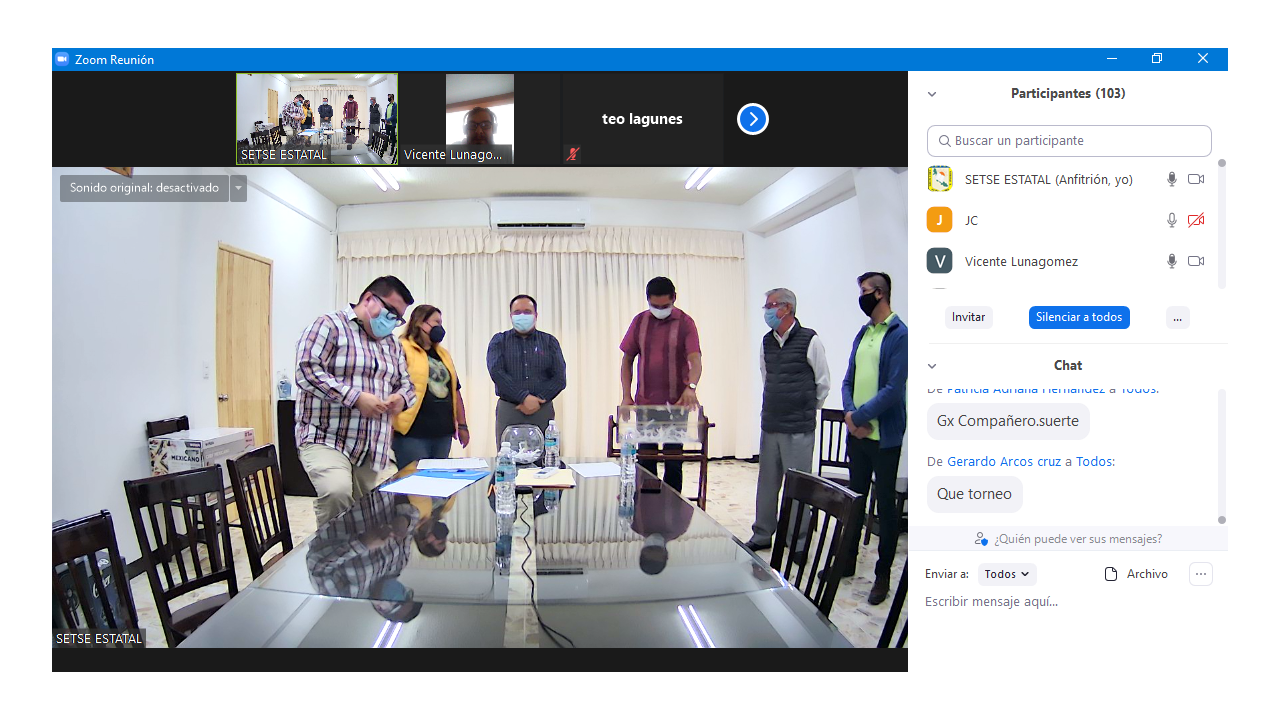This screenshot has height=720, width=1280.
Task: Toggle SETSE ESTATAL camera icon in participants list
Action: pos(1196,179)
